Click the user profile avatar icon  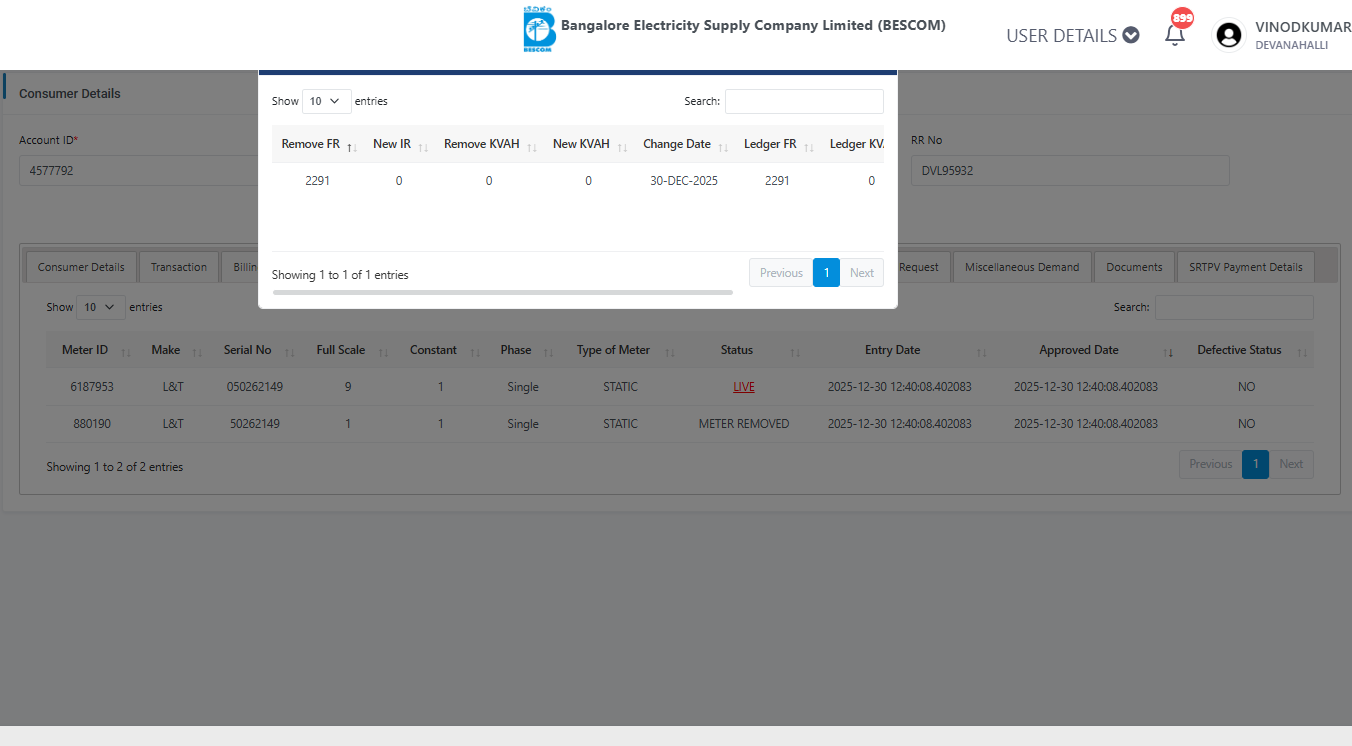pos(1228,35)
